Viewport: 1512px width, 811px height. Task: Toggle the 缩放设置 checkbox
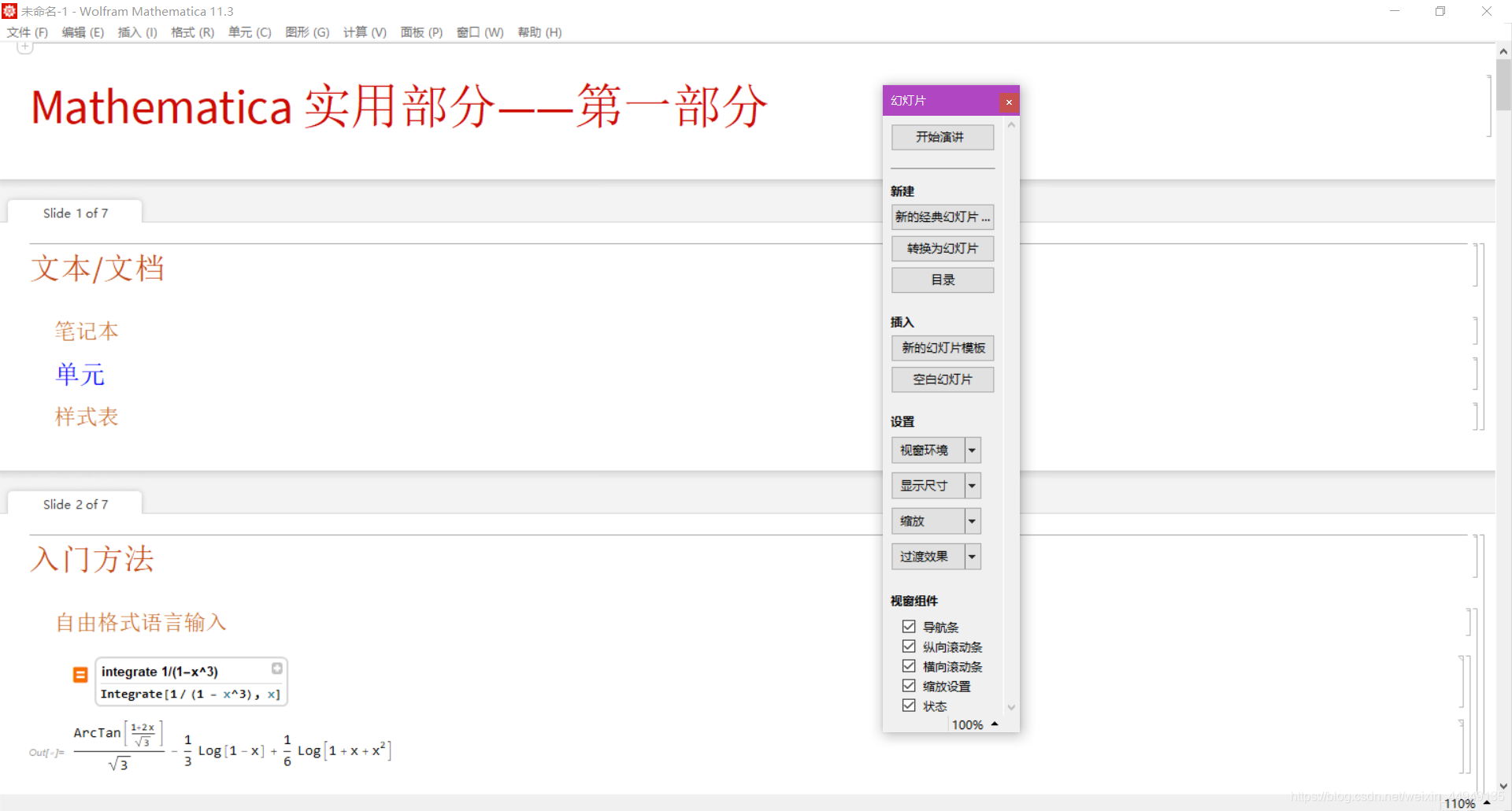click(909, 686)
